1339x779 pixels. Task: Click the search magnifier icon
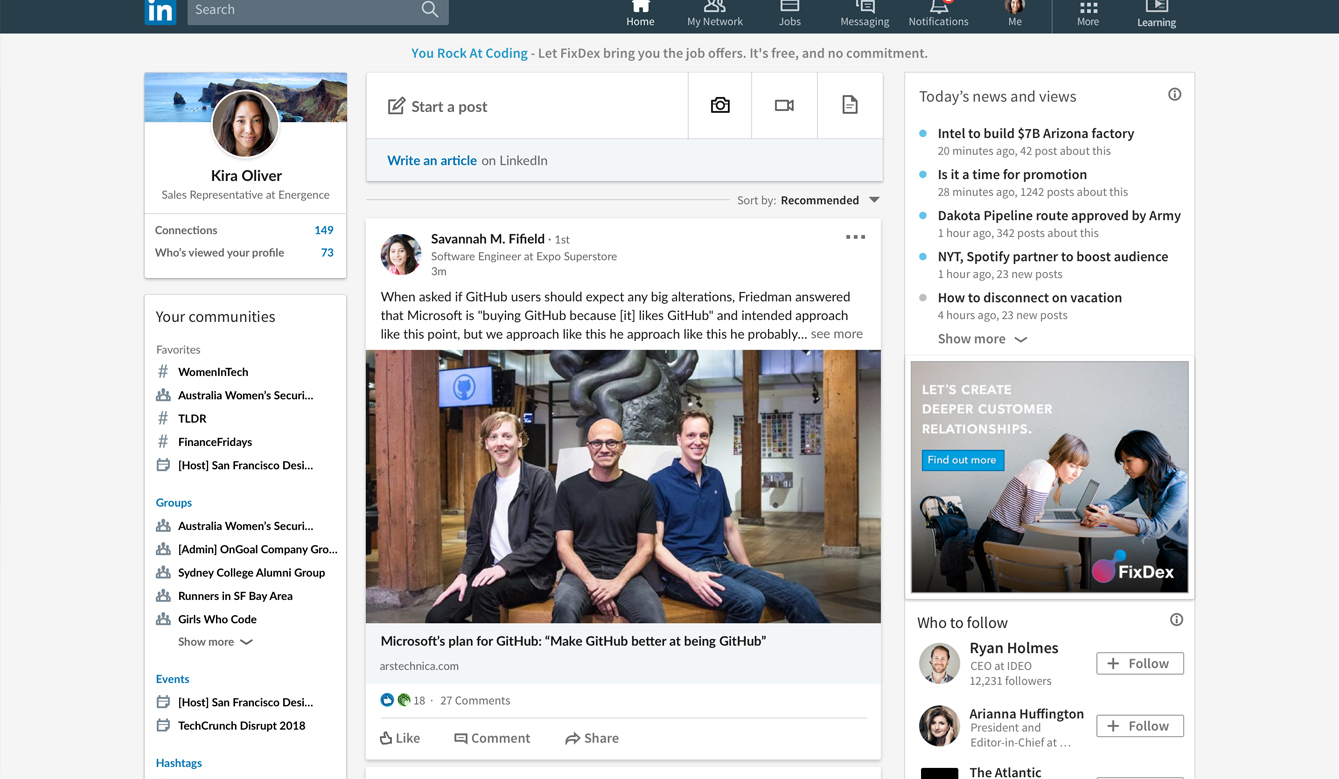click(430, 10)
